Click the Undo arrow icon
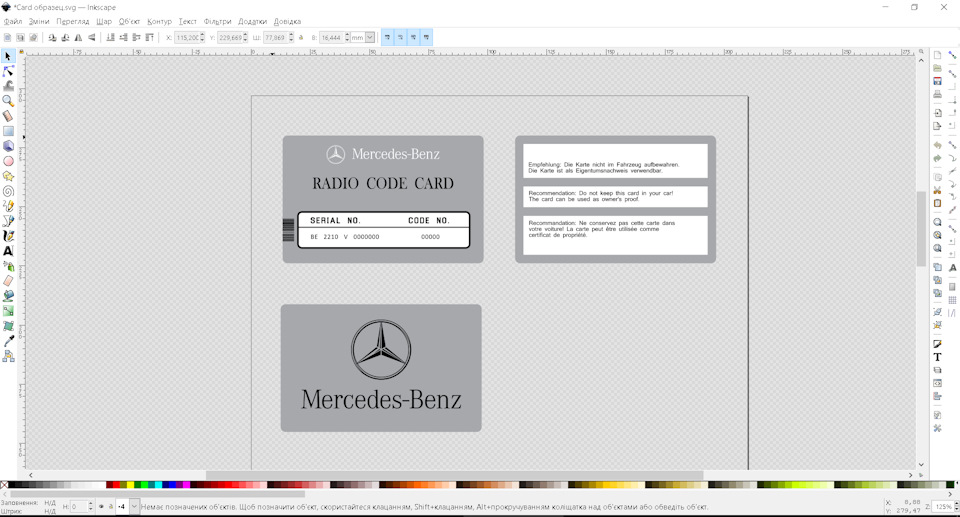The height and width of the screenshot is (517, 960). pos(937,145)
